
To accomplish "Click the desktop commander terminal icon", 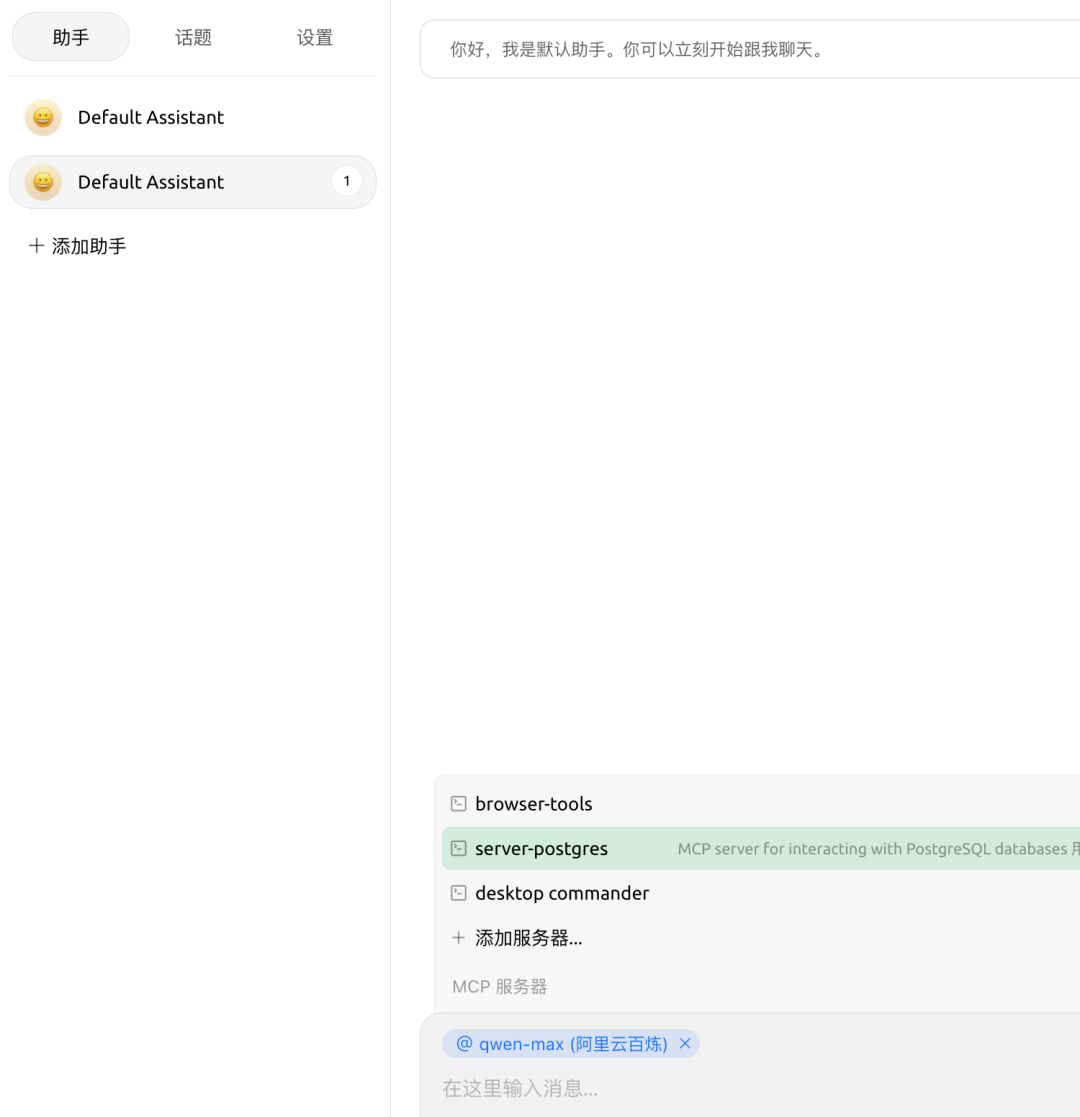I will coord(459,893).
